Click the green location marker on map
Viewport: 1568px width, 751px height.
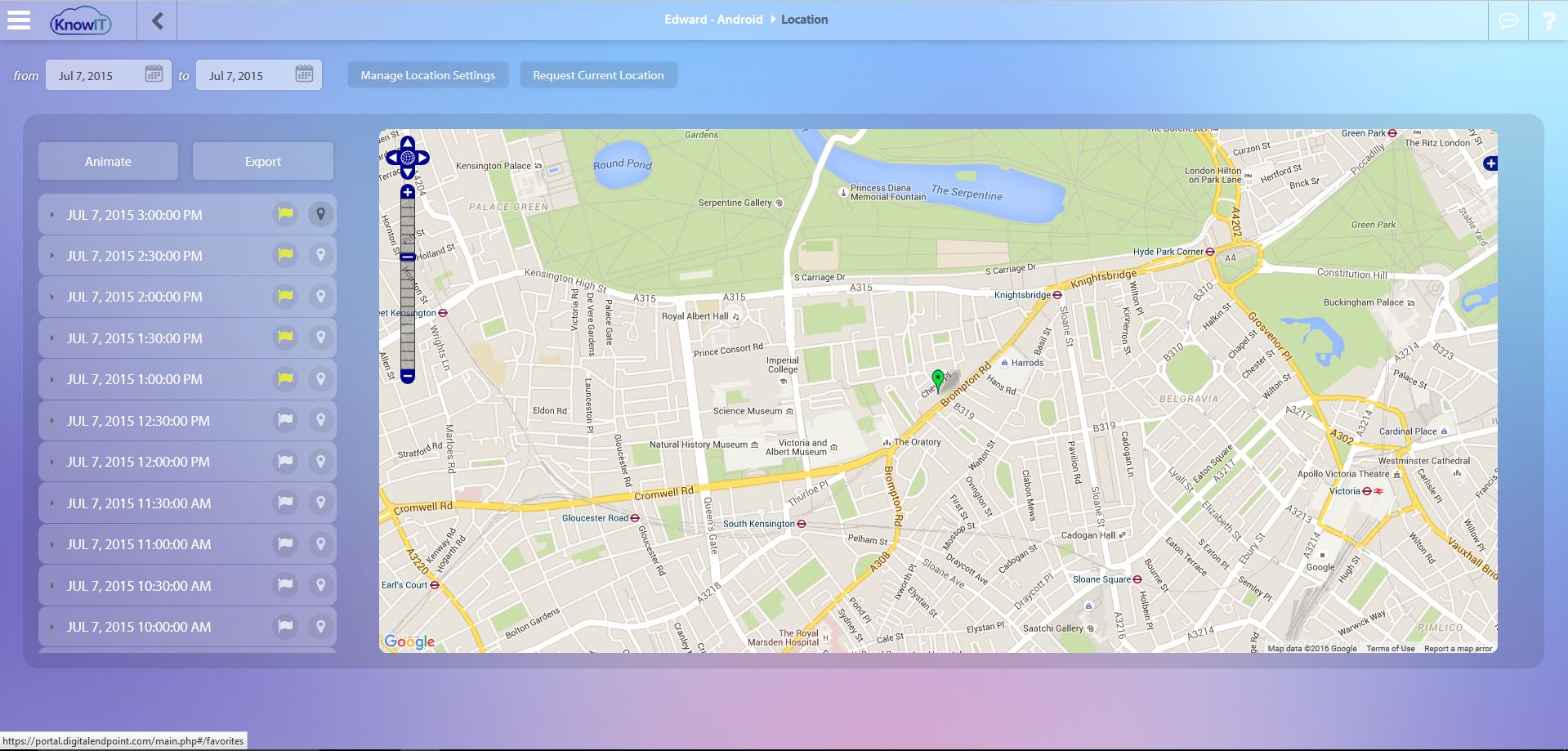938,379
